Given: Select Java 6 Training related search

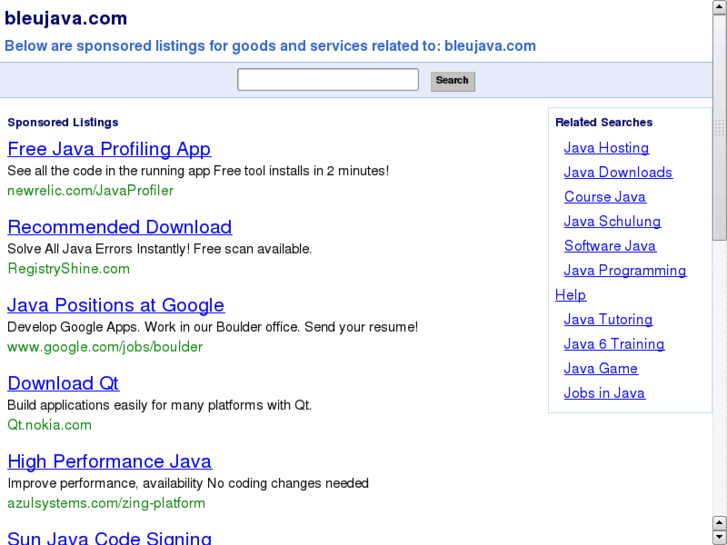Looking at the screenshot, I should [614, 344].
